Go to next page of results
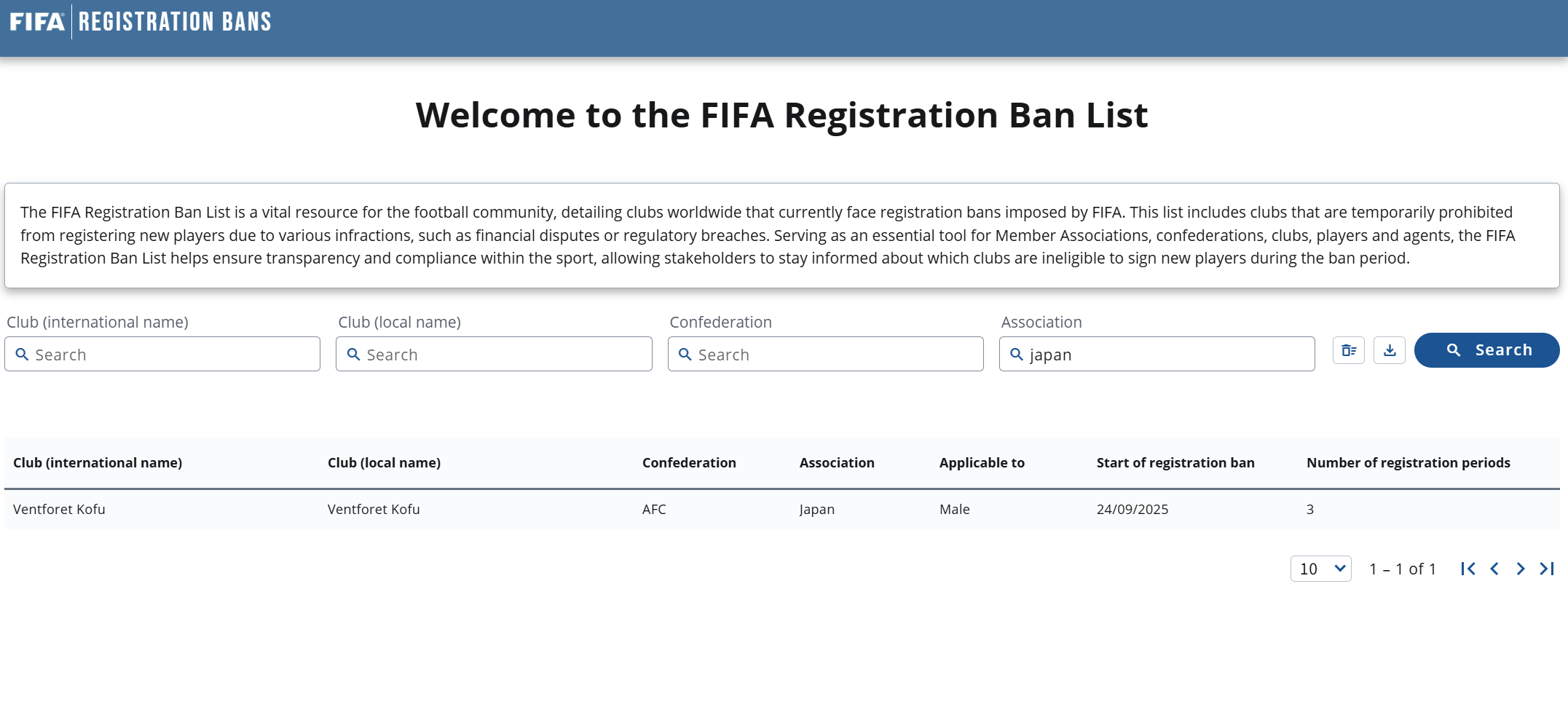This screenshot has height=715, width=1568. (1521, 569)
